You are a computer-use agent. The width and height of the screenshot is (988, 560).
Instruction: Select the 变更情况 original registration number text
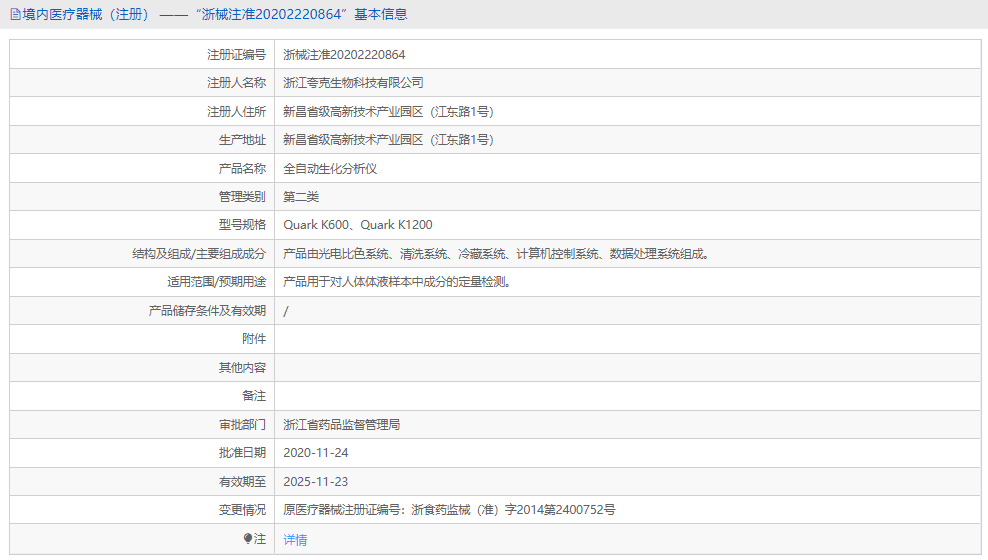pos(449,510)
